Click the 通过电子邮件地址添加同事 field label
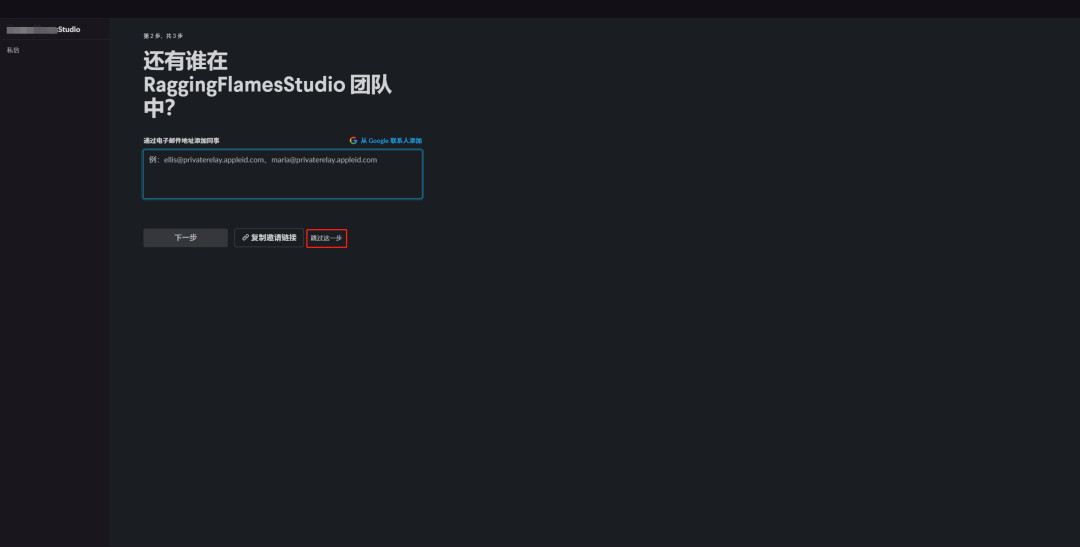The height and width of the screenshot is (547, 1080). [182, 141]
